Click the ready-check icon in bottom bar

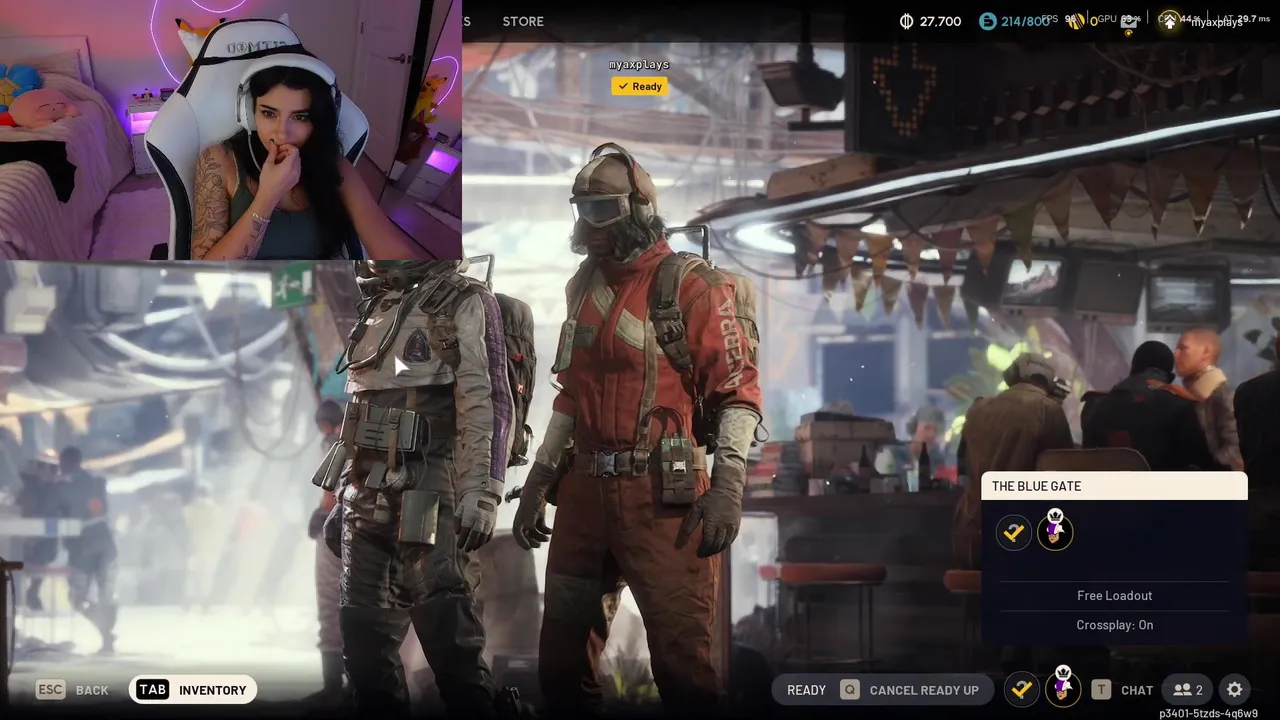[x=1021, y=689]
